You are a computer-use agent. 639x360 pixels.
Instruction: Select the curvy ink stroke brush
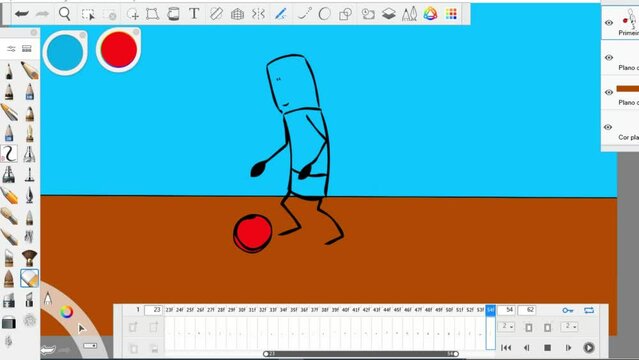(x=9, y=154)
